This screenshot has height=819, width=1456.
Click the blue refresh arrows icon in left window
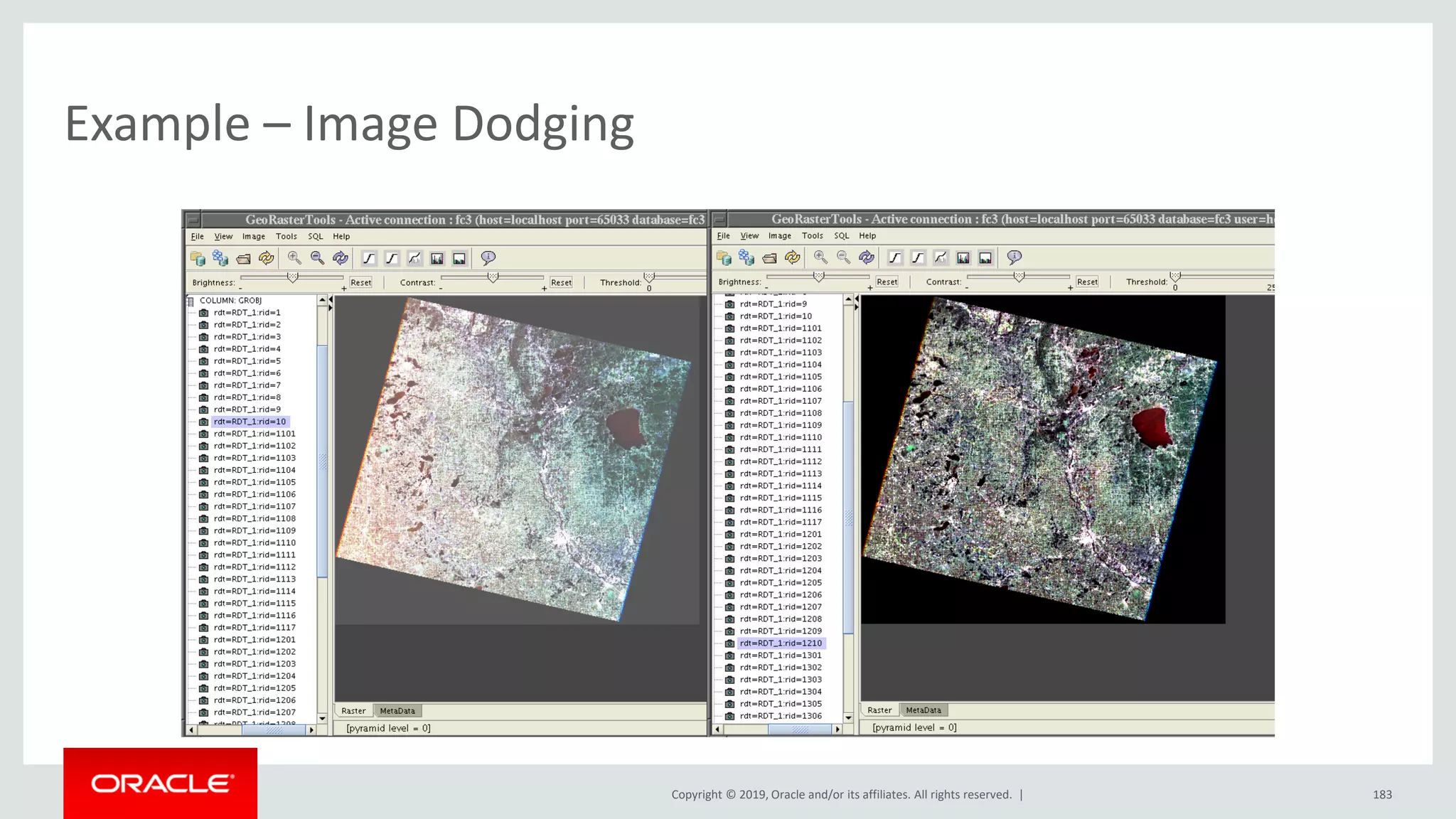(341, 258)
